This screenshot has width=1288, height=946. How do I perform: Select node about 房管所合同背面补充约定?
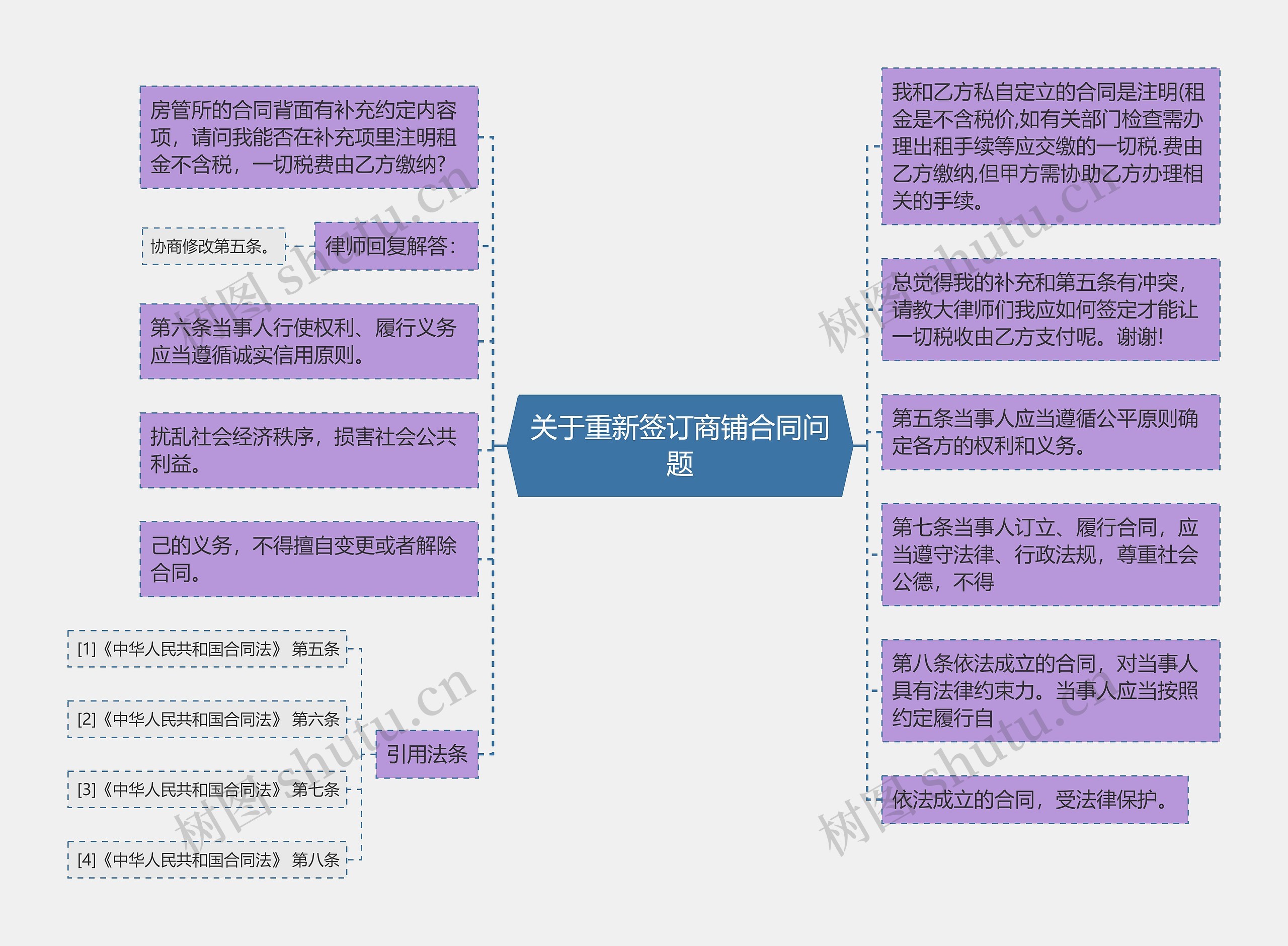click(x=308, y=137)
